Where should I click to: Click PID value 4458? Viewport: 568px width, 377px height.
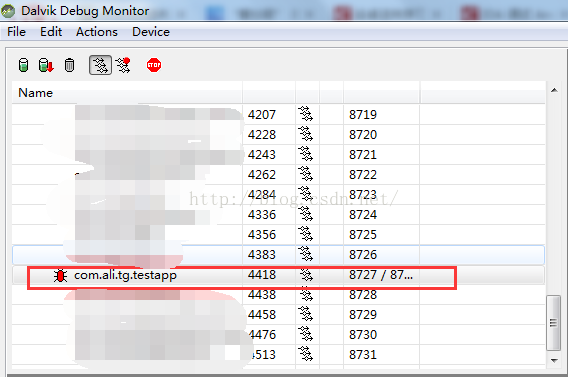262,315
